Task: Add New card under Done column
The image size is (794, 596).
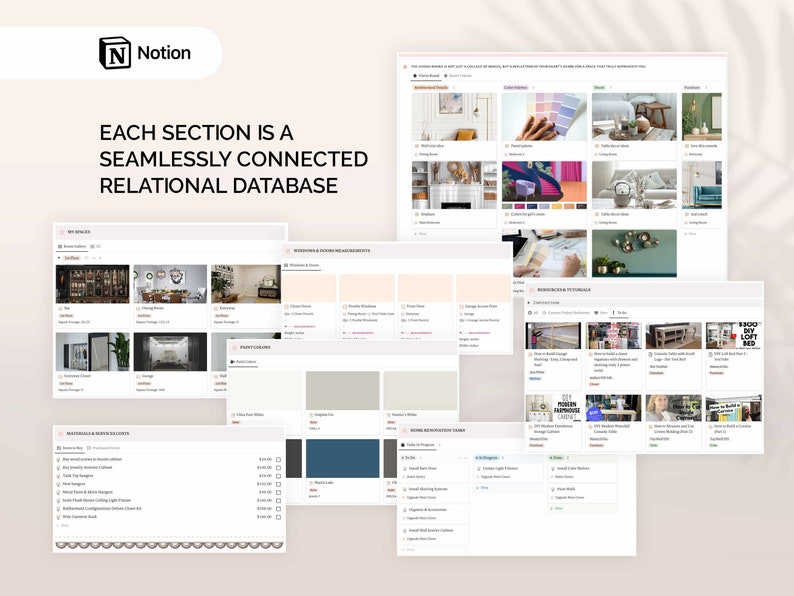Action: point(556,508)
